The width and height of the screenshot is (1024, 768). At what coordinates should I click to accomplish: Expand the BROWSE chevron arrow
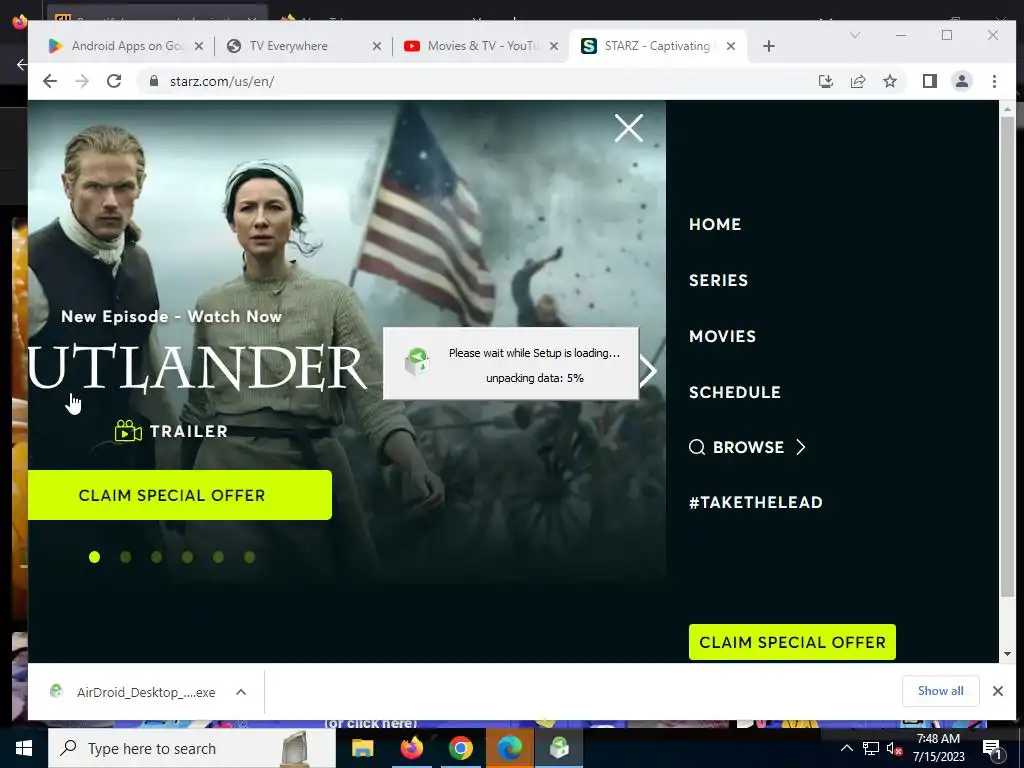(801, 447)
